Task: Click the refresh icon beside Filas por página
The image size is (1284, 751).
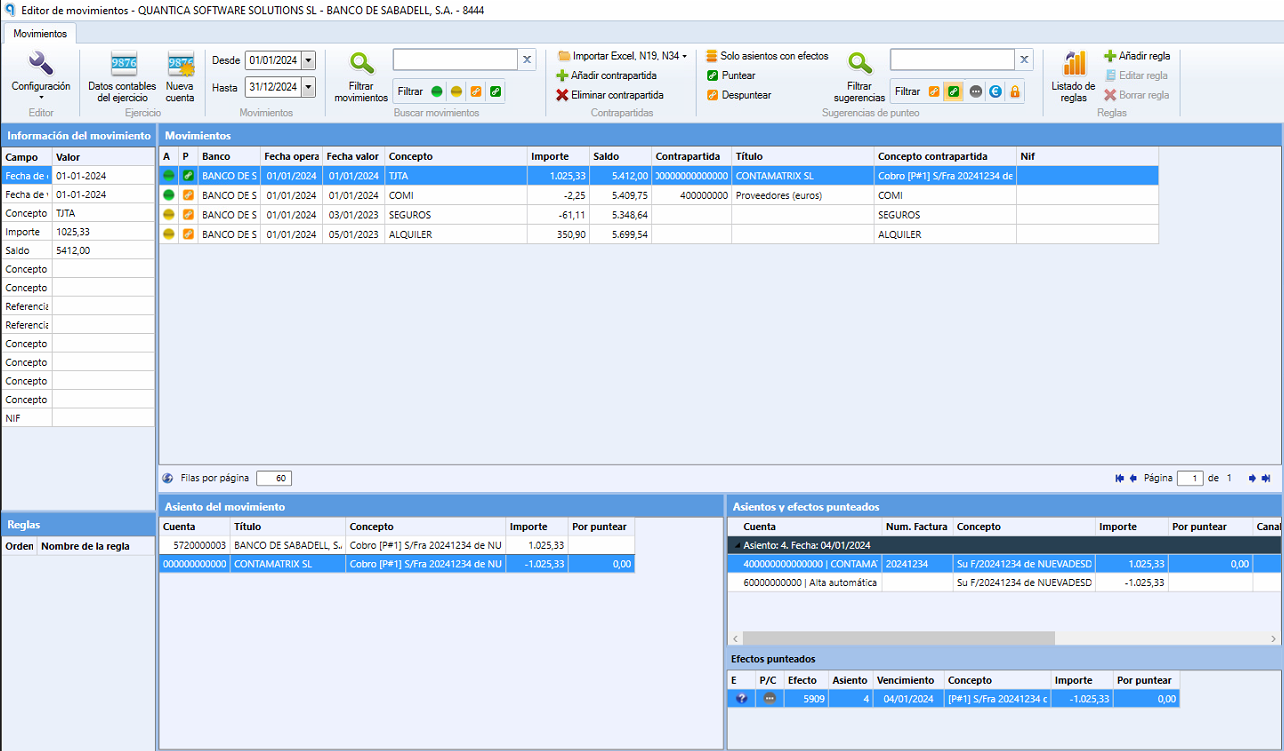Action: tap(168, 478)
